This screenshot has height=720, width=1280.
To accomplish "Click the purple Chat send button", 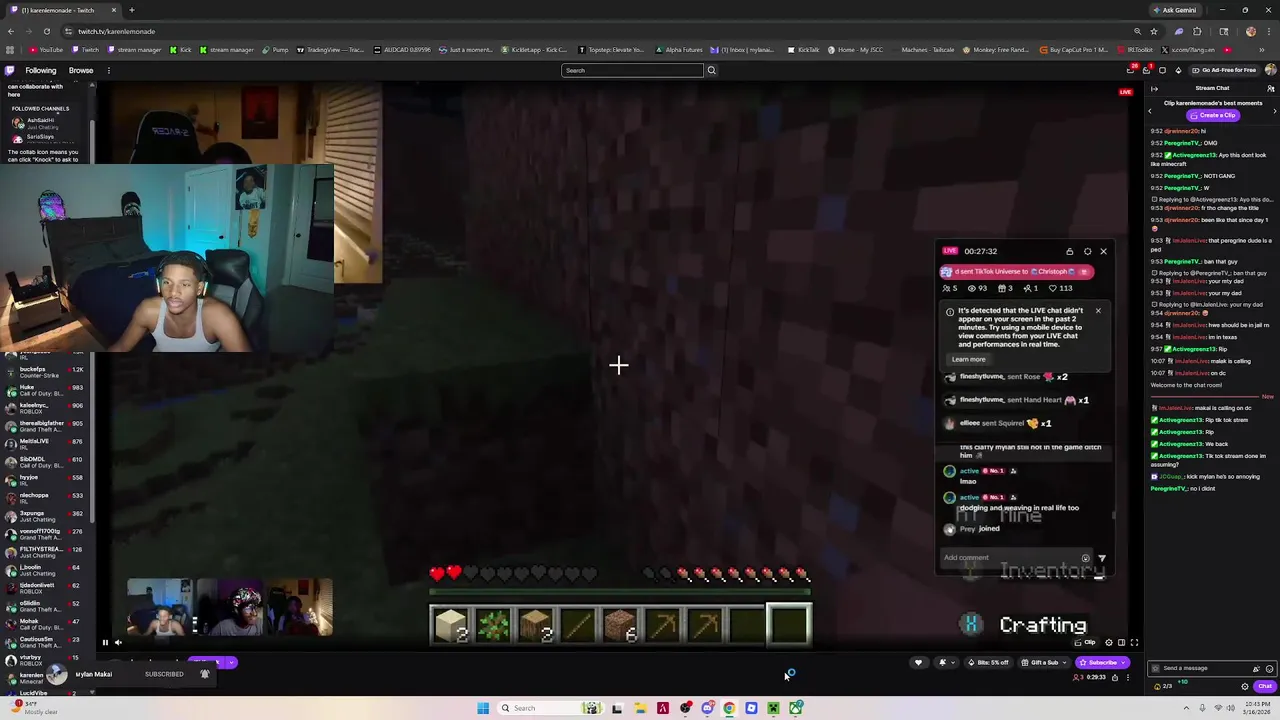I will (x=1265, y=686).
